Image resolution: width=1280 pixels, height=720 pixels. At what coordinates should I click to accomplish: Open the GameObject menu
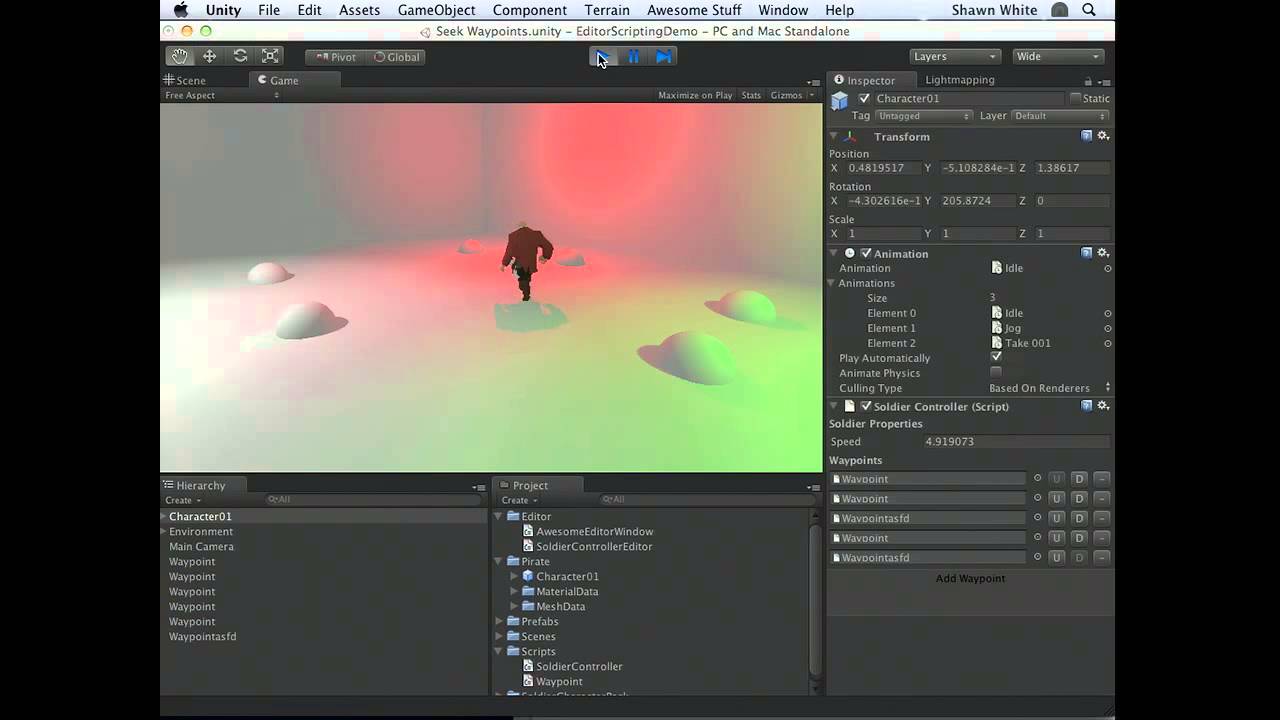[437, 10]
